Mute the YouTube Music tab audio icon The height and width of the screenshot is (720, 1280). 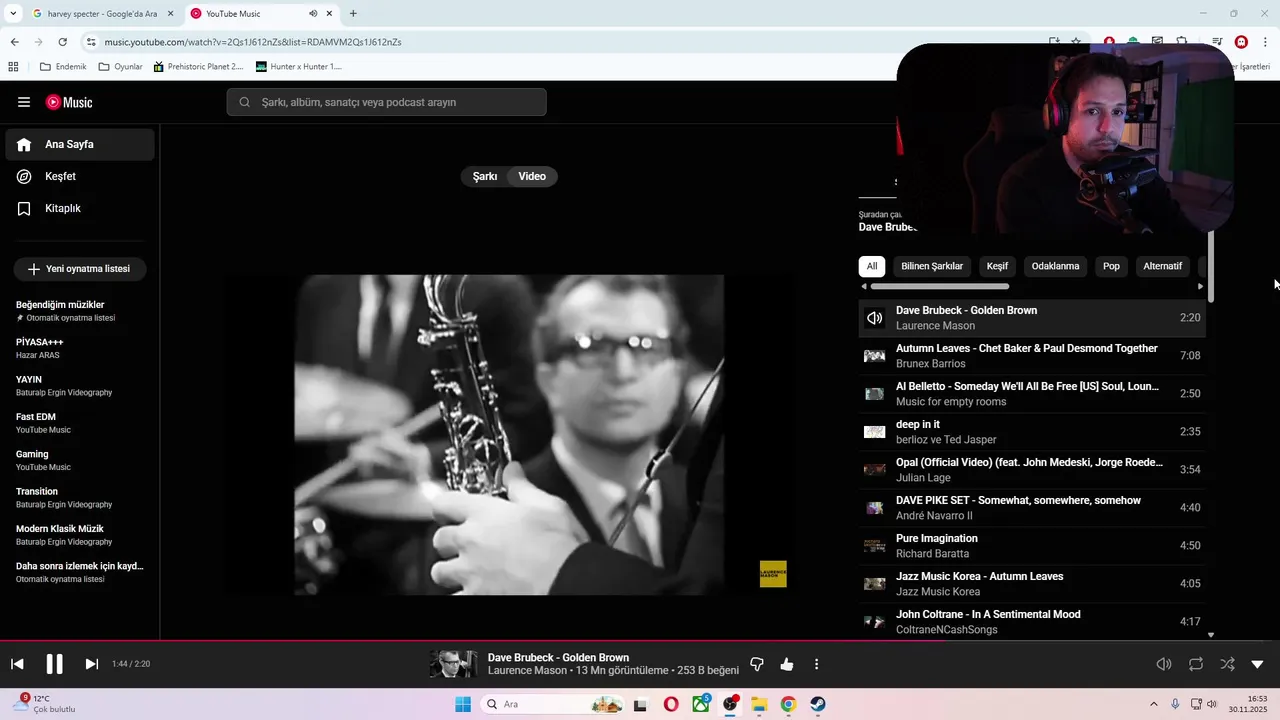[313, 14]
